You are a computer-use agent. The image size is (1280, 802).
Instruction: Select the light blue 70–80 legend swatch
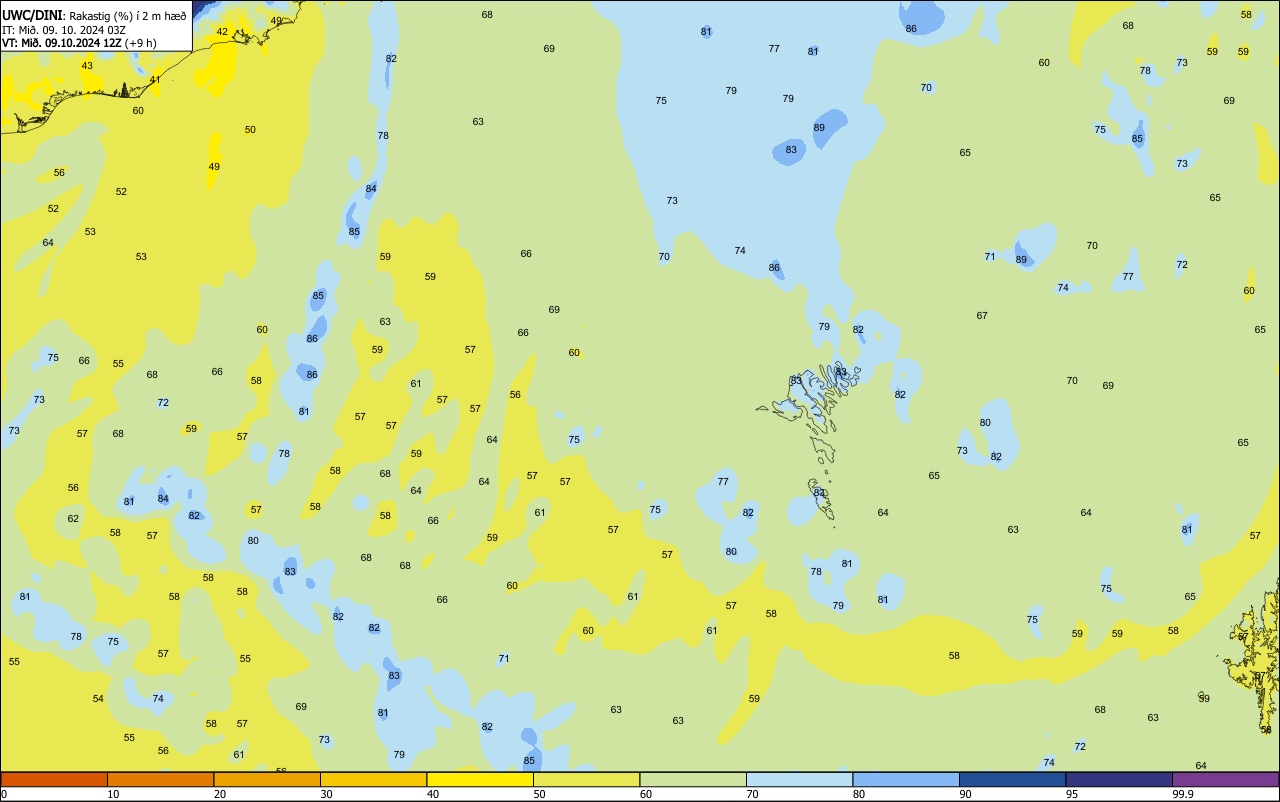pos(799,779)
